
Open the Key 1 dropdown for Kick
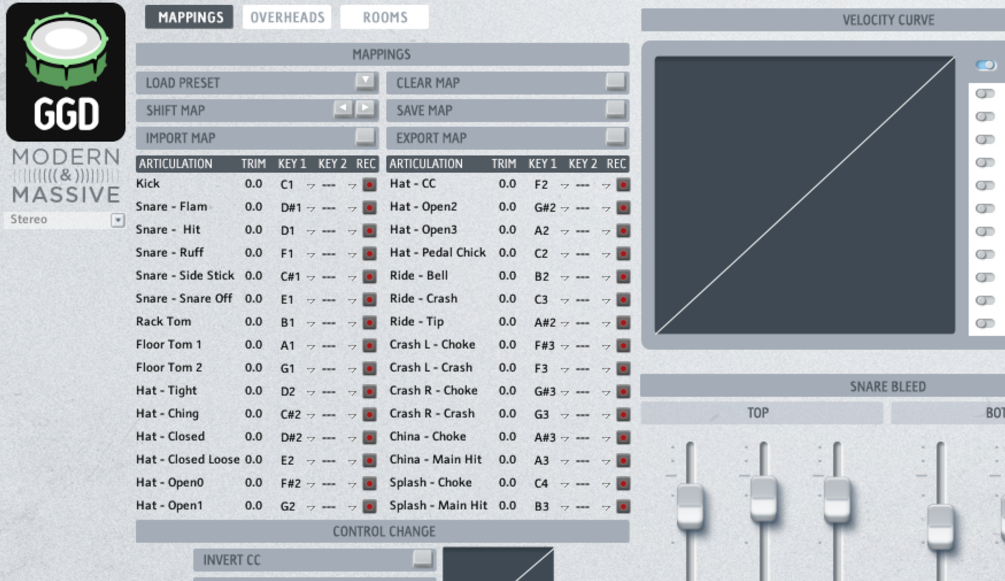point(302,183)
